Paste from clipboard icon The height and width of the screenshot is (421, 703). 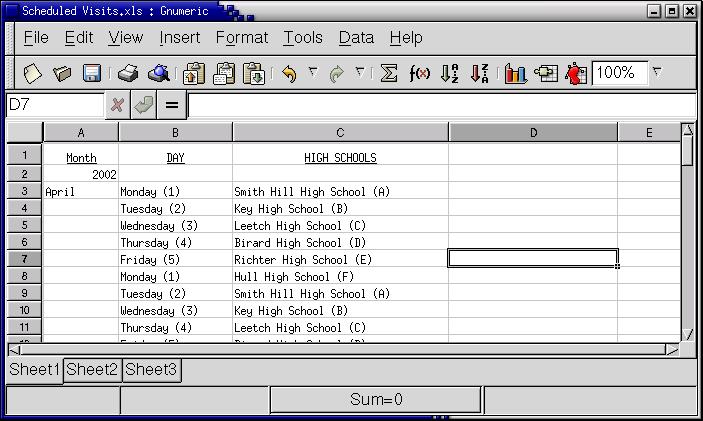coord(254,73)
